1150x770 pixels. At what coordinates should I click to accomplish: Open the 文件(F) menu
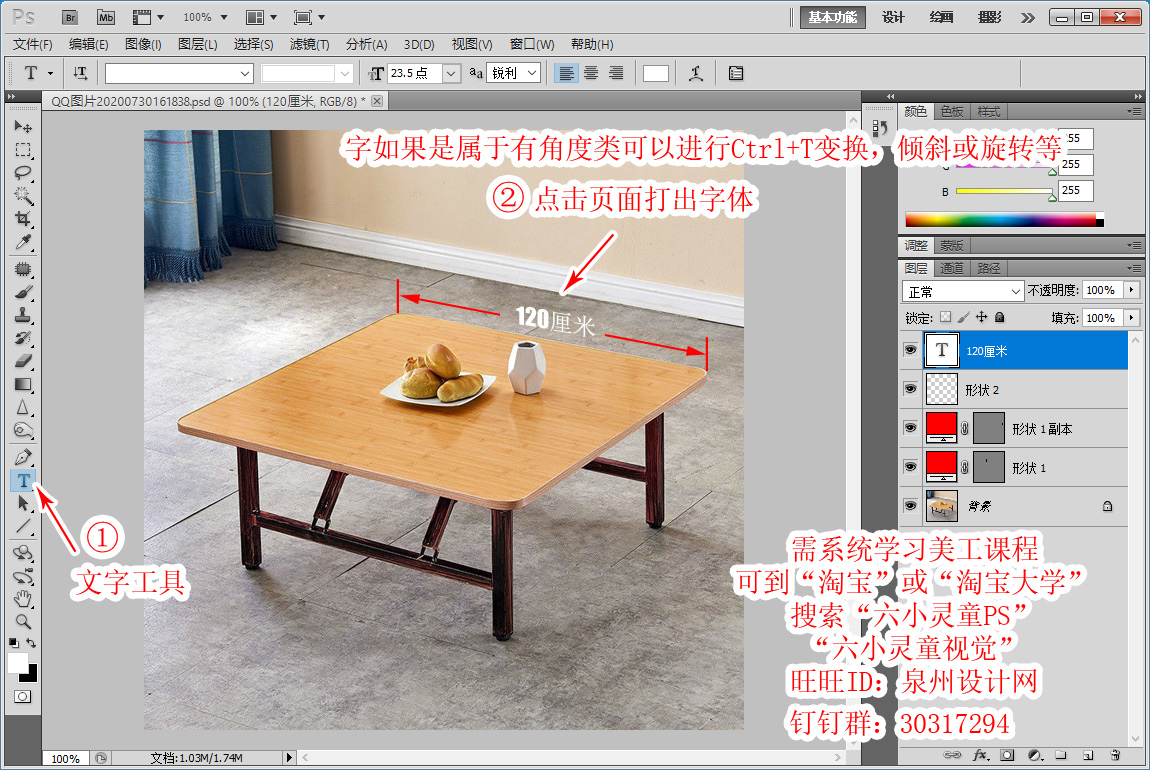click(x=33, y=45)
